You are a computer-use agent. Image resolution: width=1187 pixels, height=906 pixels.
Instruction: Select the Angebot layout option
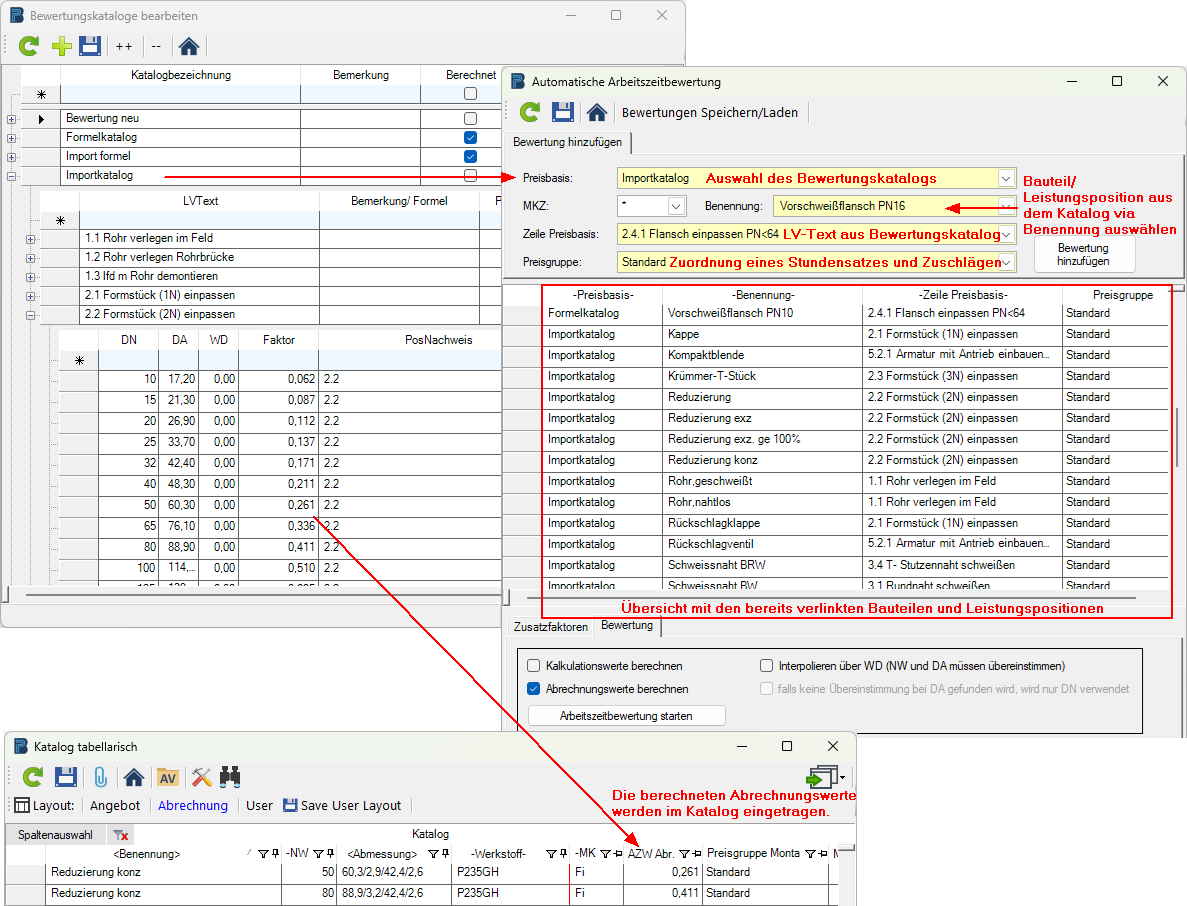[115, 805]
